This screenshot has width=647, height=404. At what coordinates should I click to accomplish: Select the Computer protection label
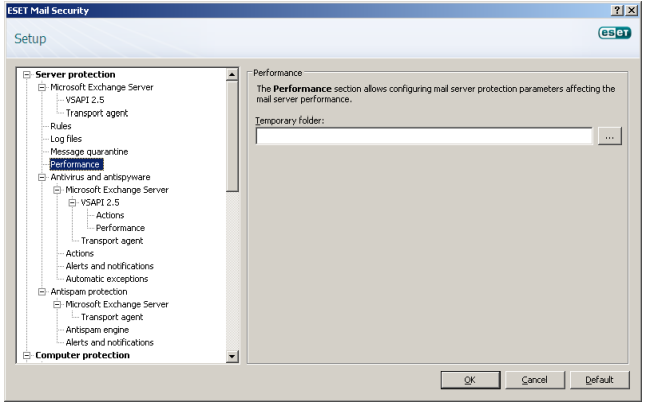coord(83,355)
